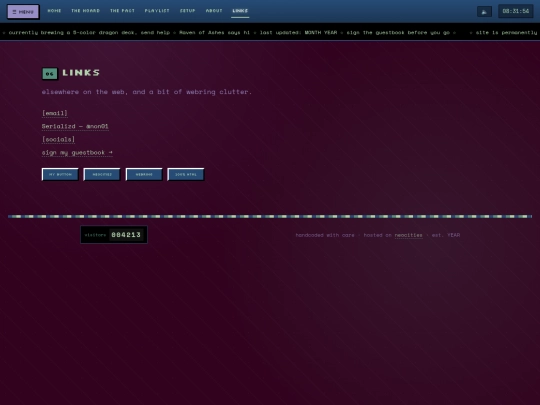This screenshot has width=540, height=405.
Task: Click the LINKS section heading
Action: pyautogui.click(x=81, y=73)
